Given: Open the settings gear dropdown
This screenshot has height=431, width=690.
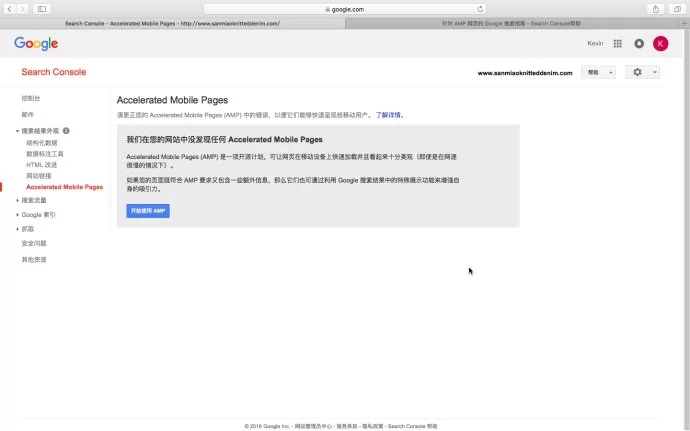Looking at the screenshot, I should click(641, 73).
